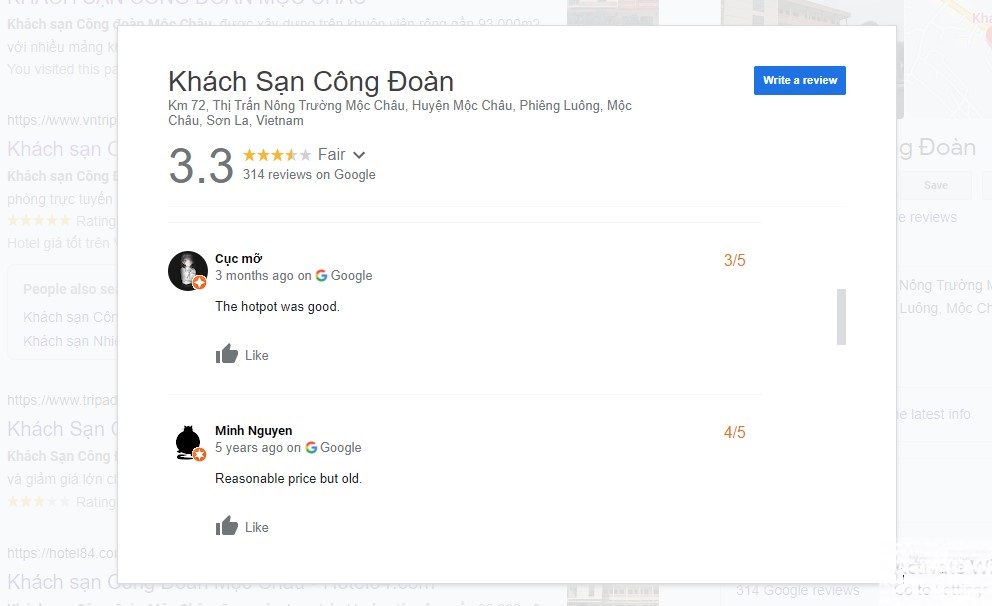Screen dimensions: 992x606
Task: Like Cục mỡ's review with thumbs-up icon
Action: 227,354
